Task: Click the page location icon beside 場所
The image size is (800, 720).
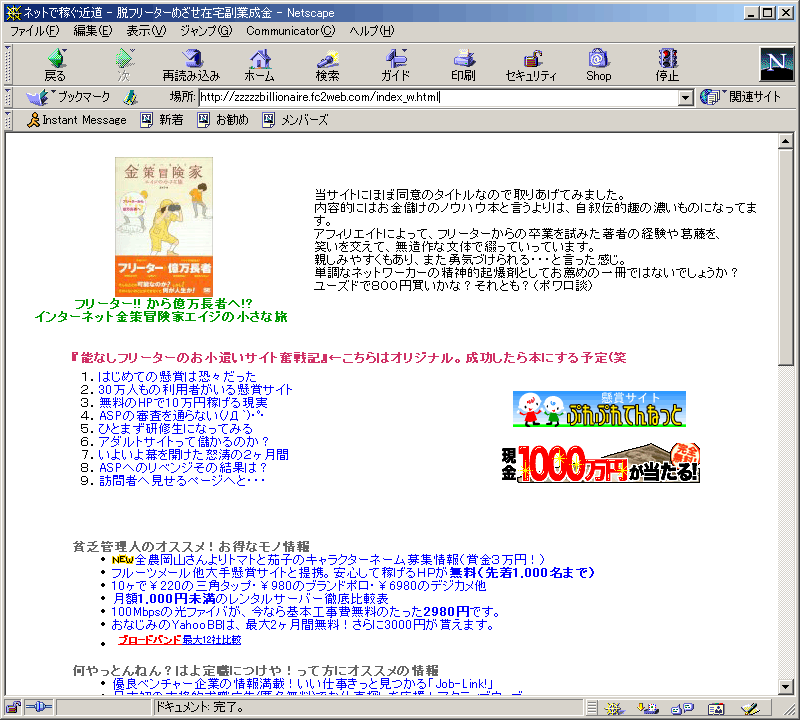Action: [x=131, y=97]
